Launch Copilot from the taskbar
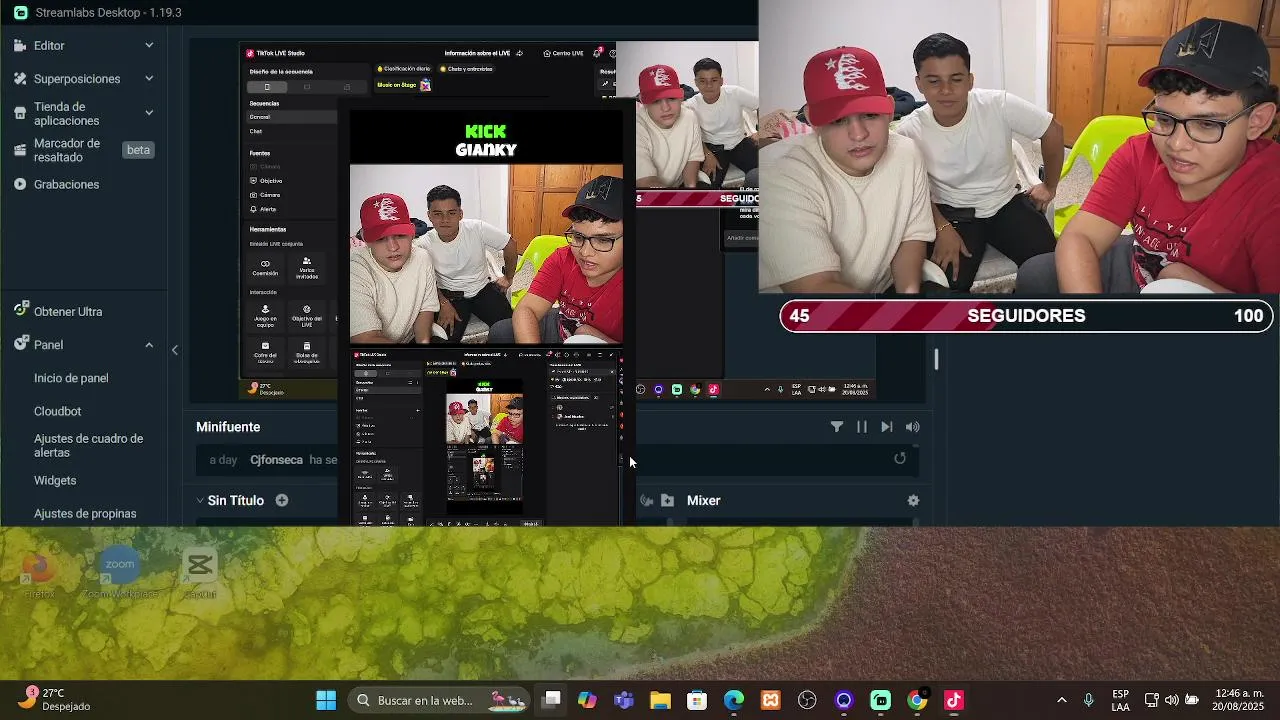The image size is (1280, 720). click(587, 700)
